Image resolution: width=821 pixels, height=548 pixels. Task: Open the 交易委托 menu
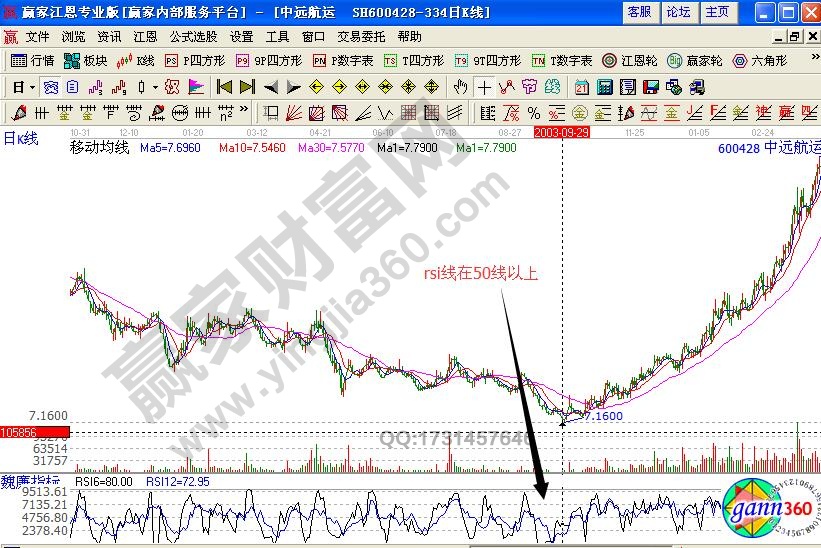coord(365,36)
